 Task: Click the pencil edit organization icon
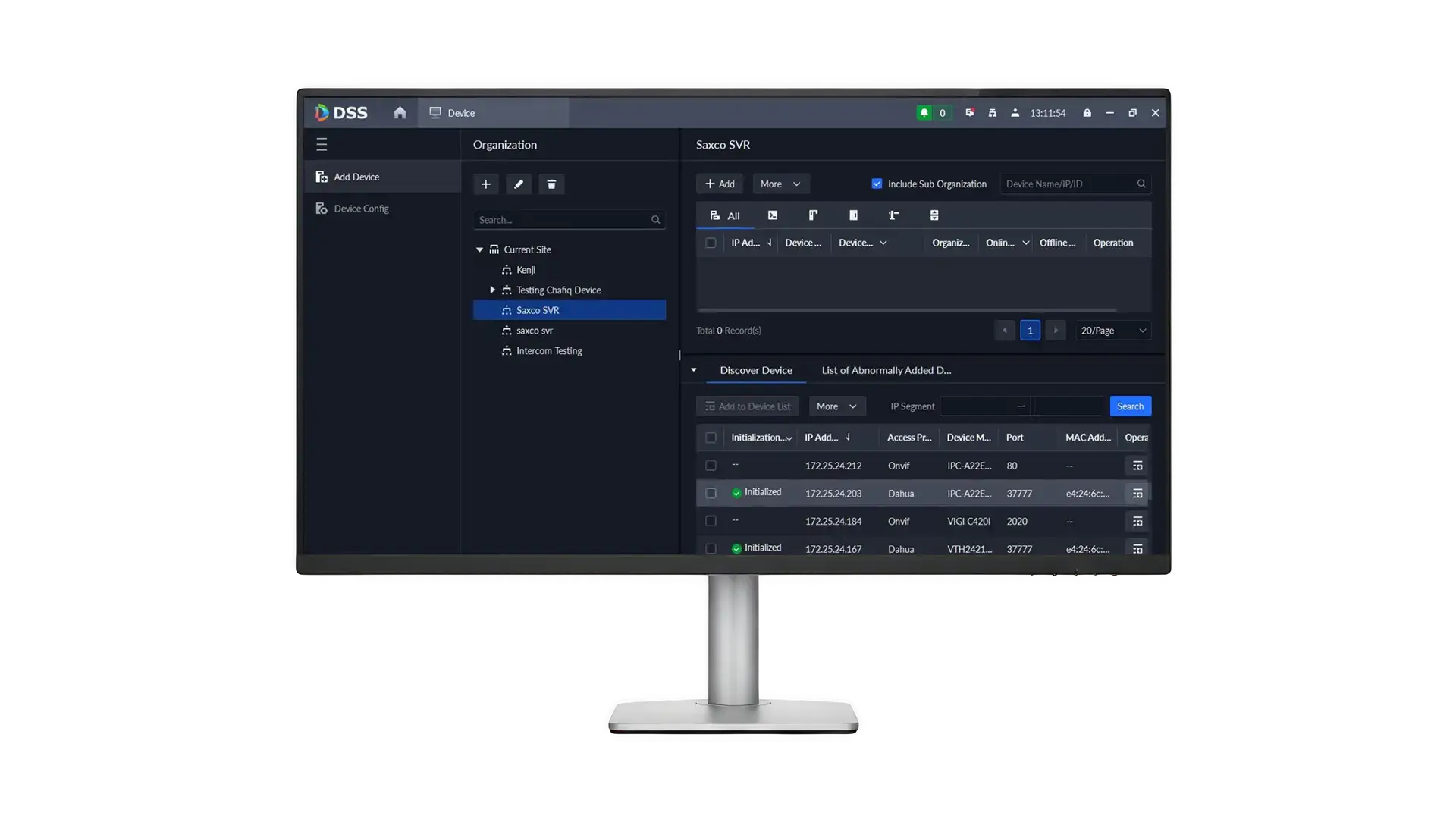[519, 184]
